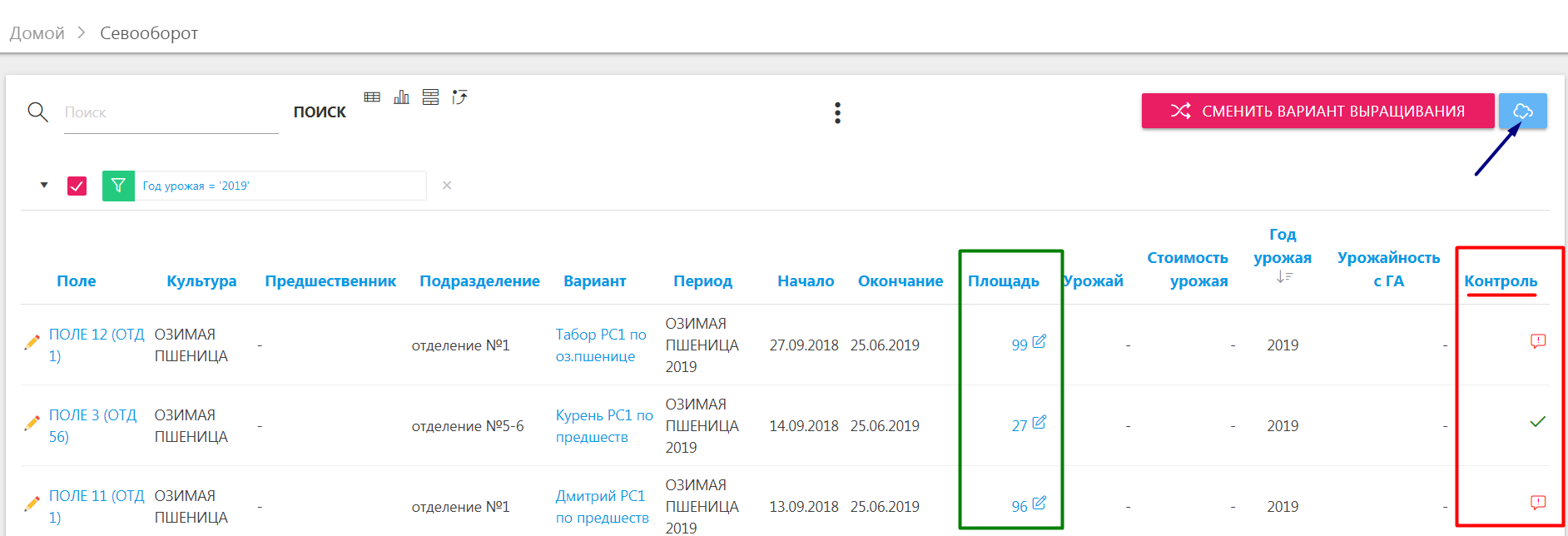The image size is (1568, 536).
Task: Click the table view icon
Action: (372, 97)
